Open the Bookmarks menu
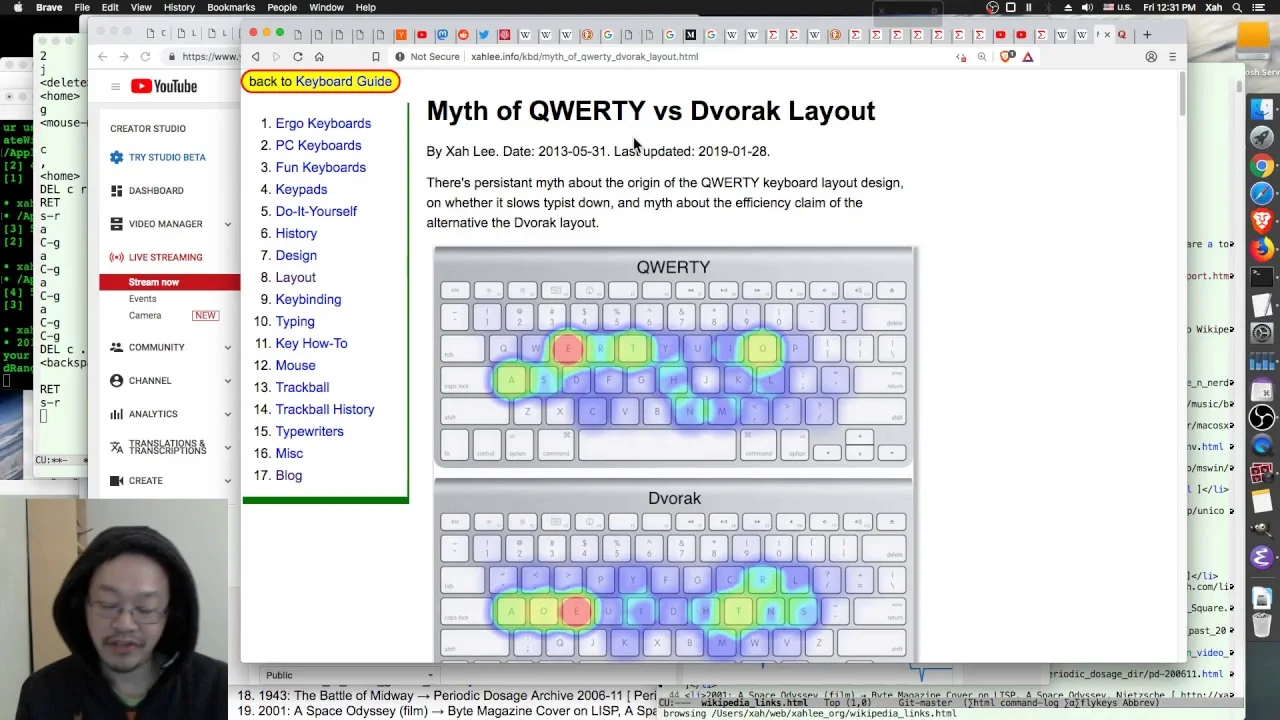 (x=231, y=8)
